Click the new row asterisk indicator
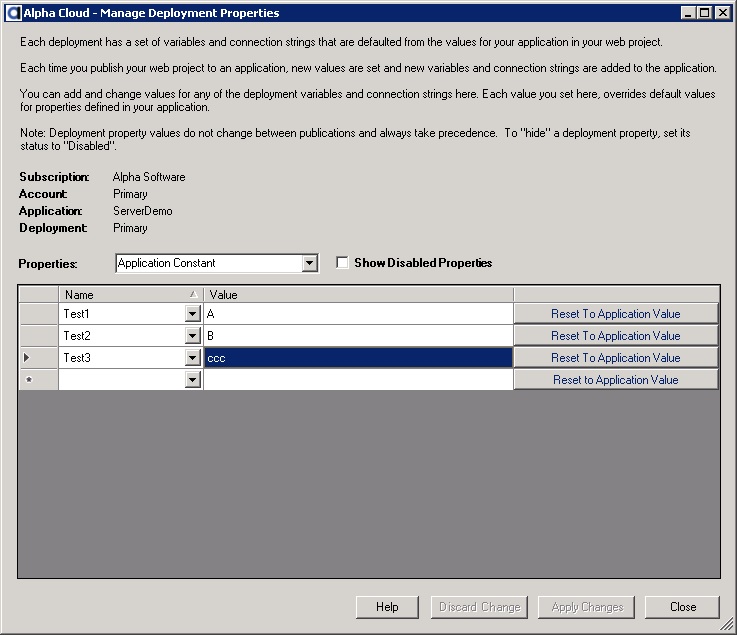Image resolution: width=737 pixels, height=635 pixels. [29, 379]
